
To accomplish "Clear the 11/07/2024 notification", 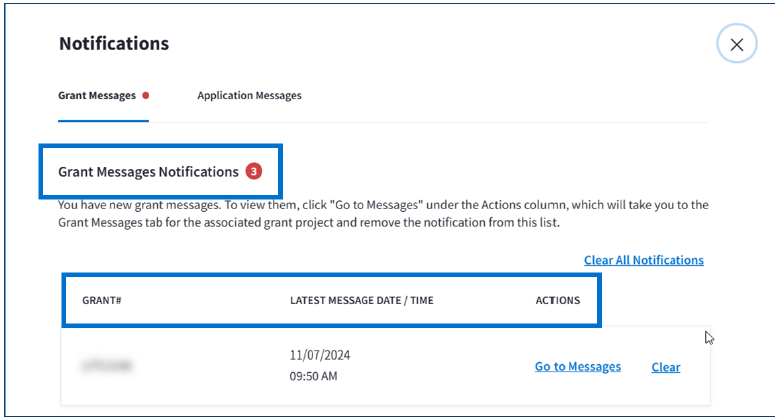I will point(665,367).
